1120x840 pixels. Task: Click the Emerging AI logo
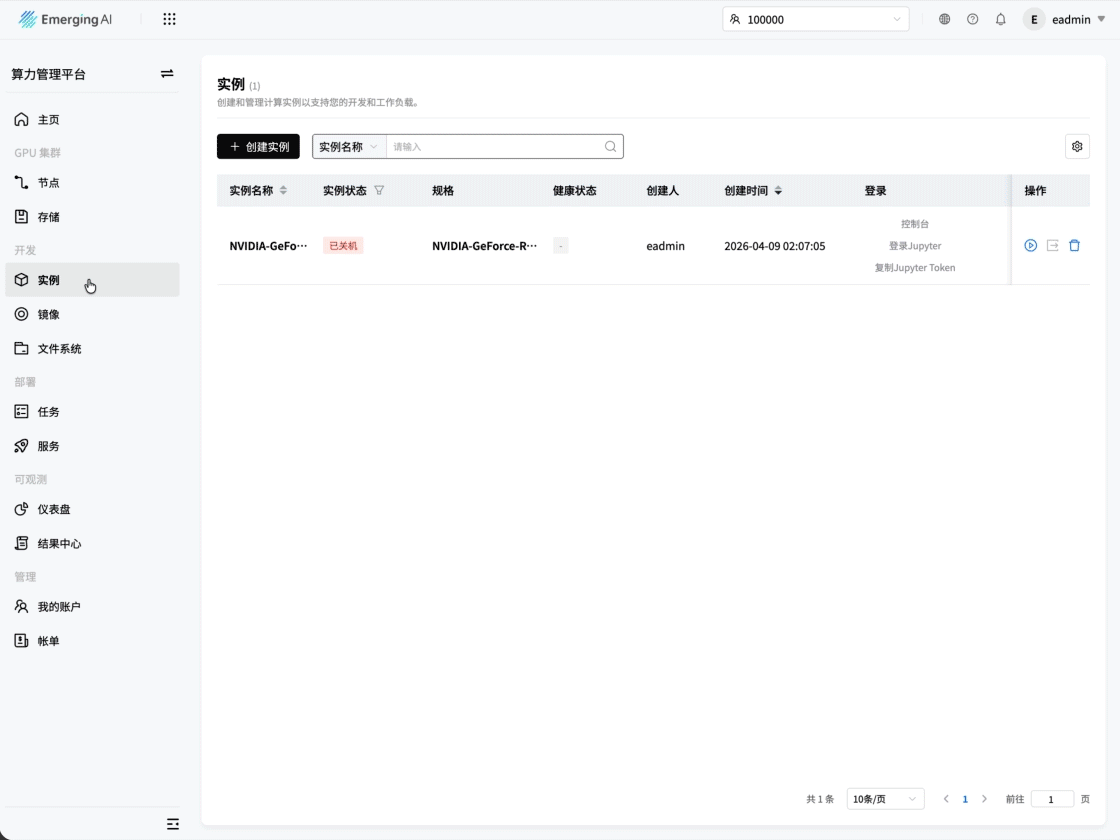click(65, 19)
